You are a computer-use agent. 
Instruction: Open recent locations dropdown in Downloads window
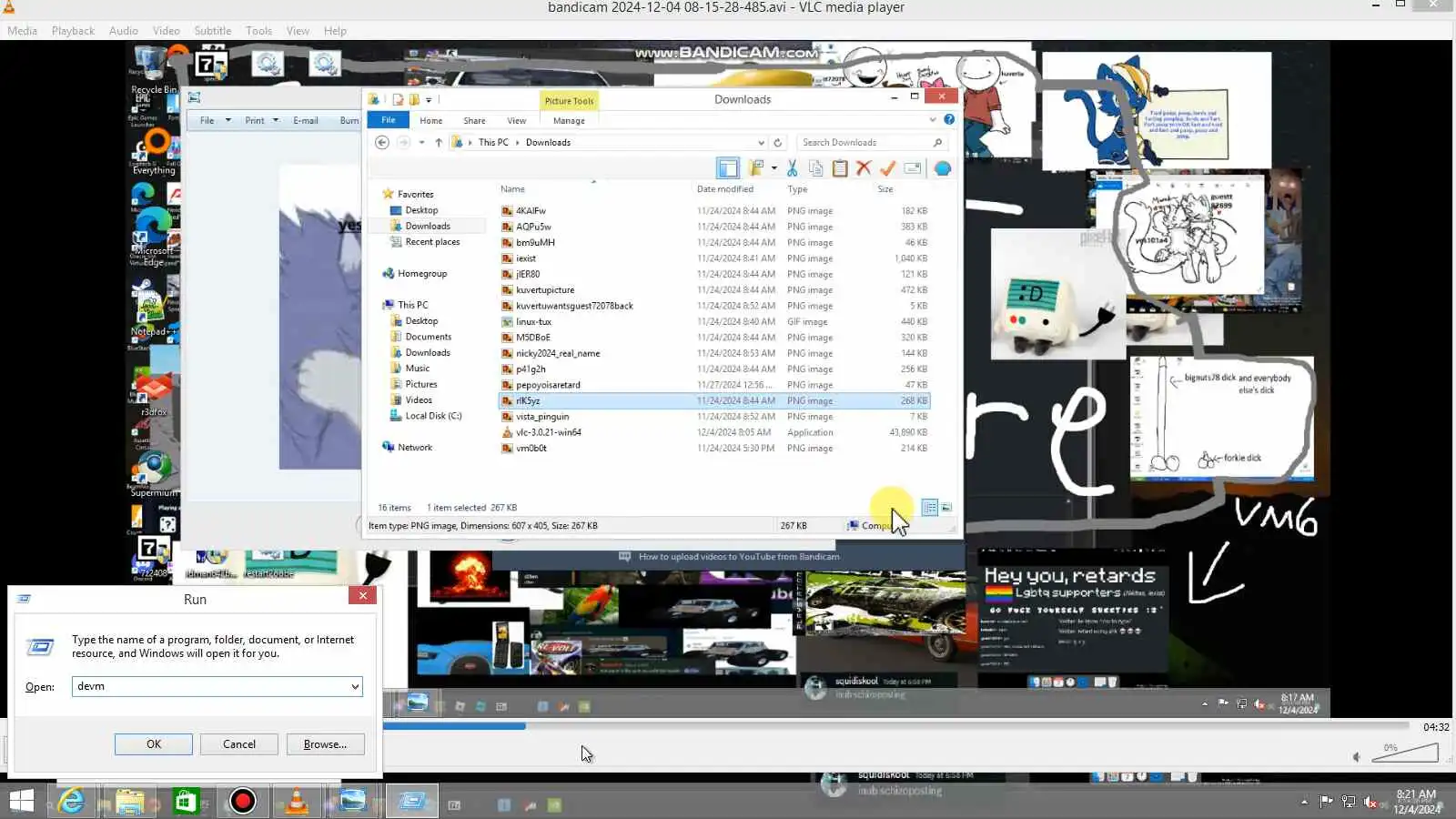click(421, 142)
